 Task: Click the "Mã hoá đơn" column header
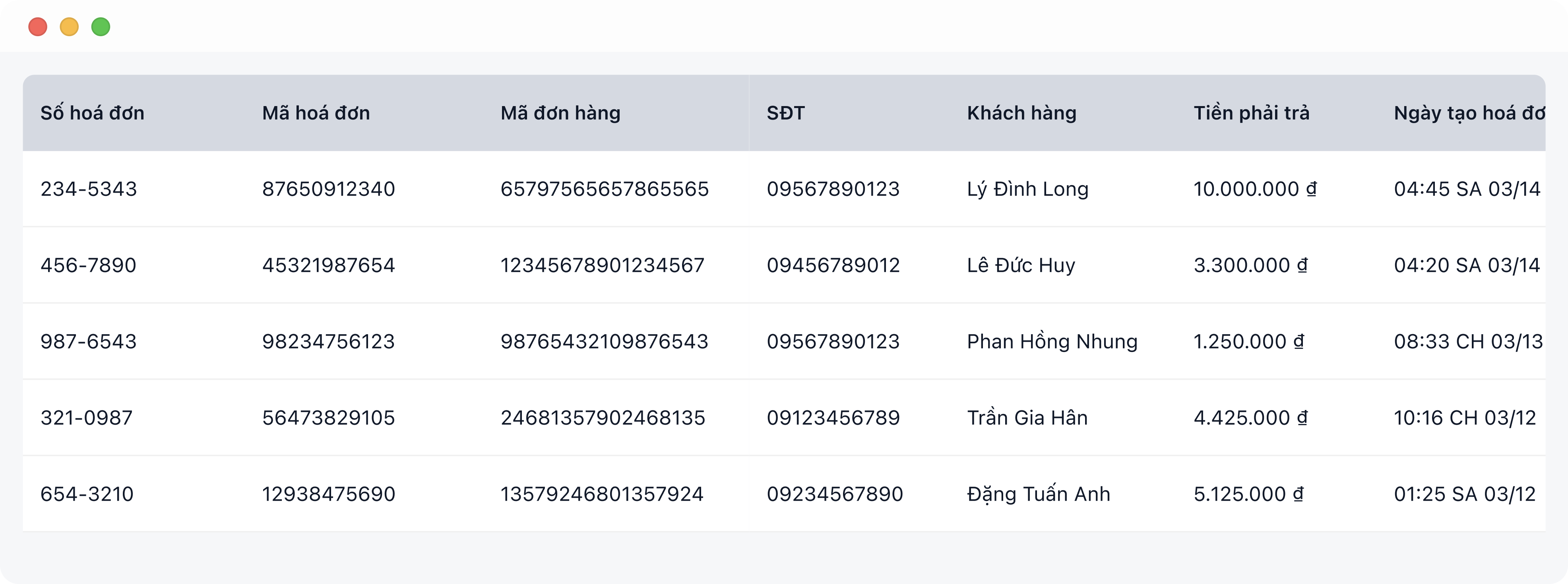point(316,113)
